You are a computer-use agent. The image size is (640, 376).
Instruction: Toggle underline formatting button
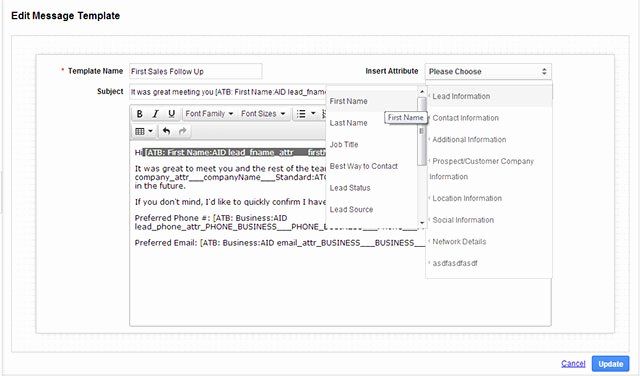171,113
